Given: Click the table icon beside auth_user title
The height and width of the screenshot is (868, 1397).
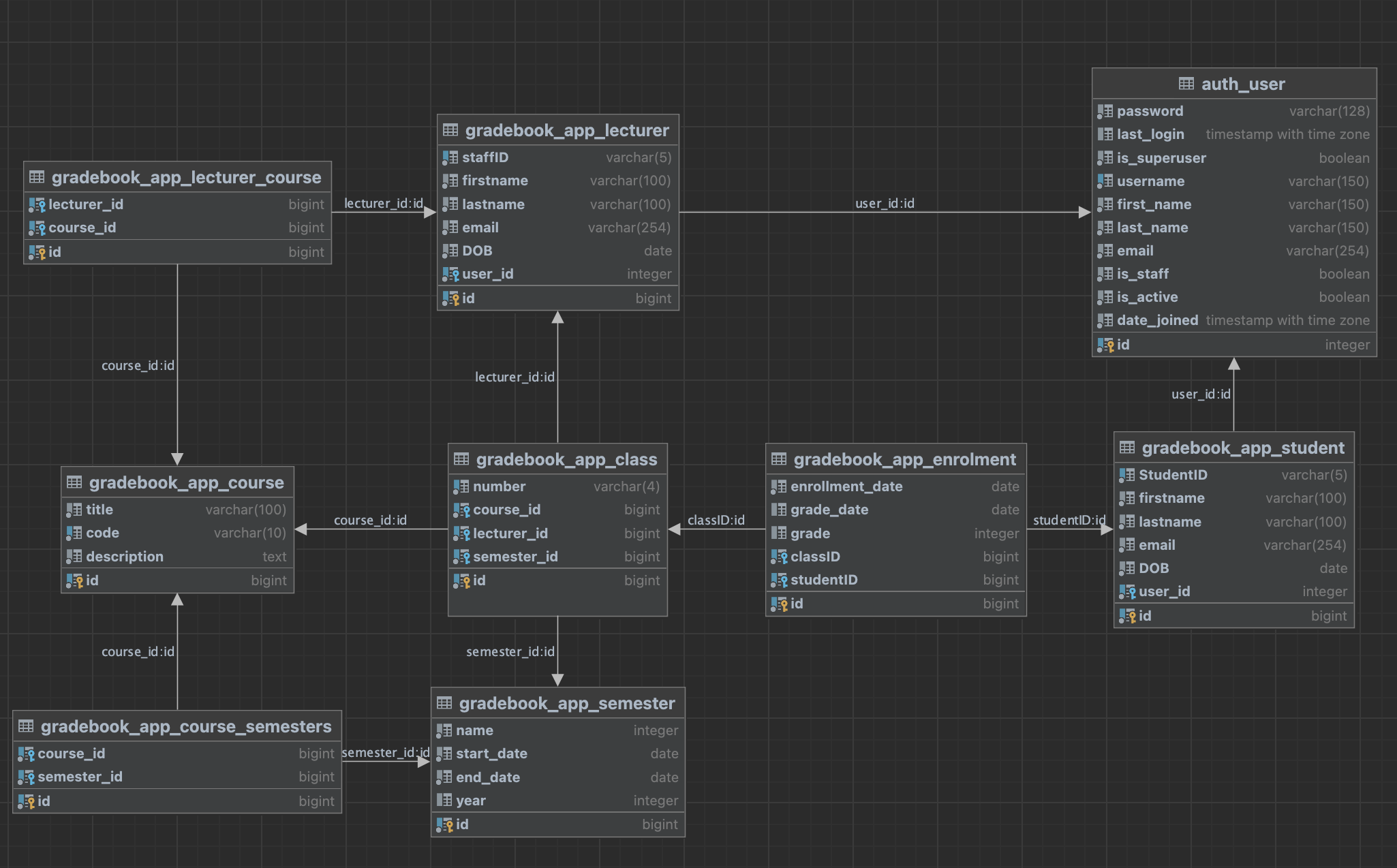Looking at the screenshot, I should 1186,84.
